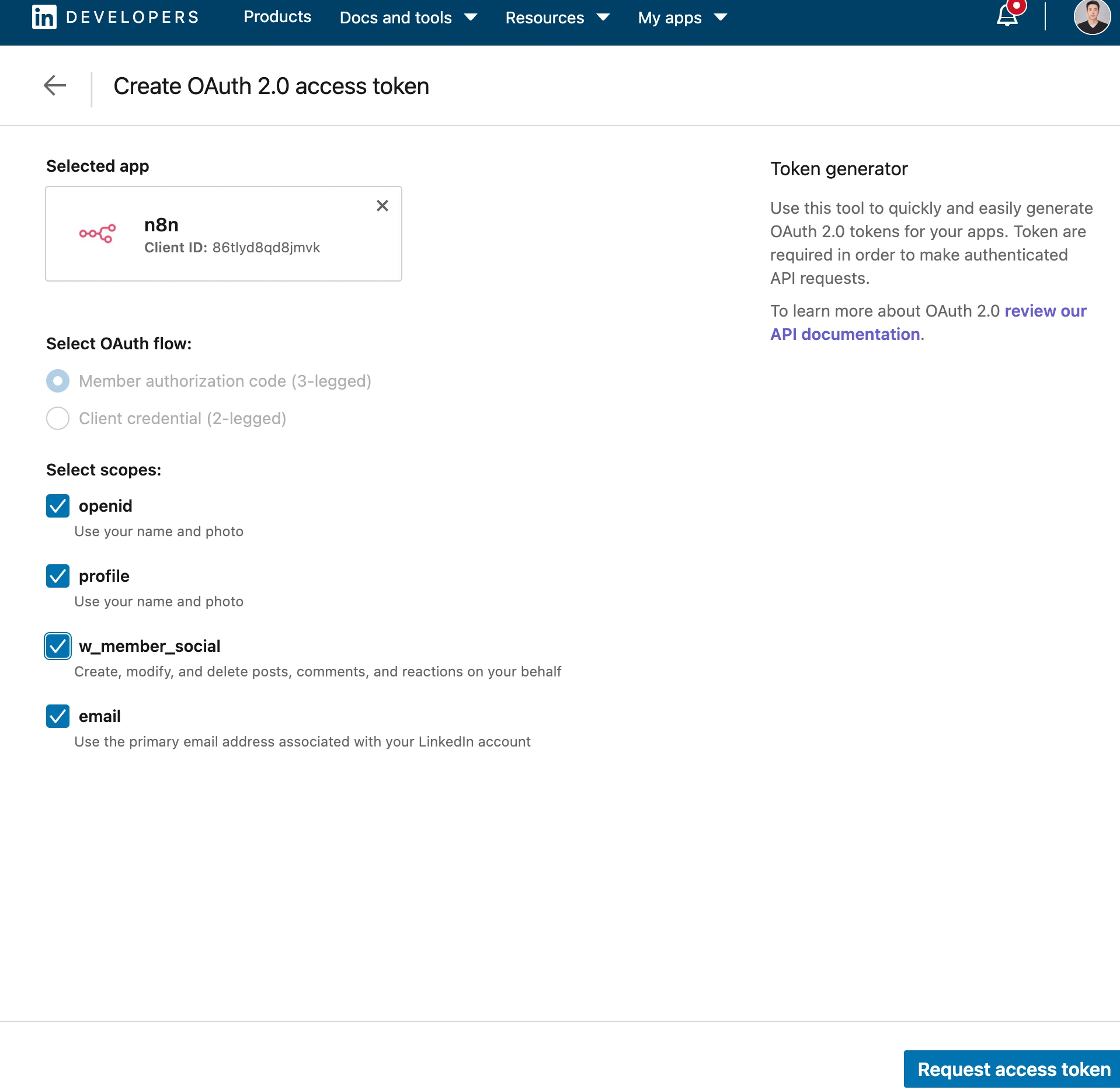The height and width of the screenshot is (1090, 1120).
Task: Expand the Docs and tools menu
Action: (x=408, y=18)
